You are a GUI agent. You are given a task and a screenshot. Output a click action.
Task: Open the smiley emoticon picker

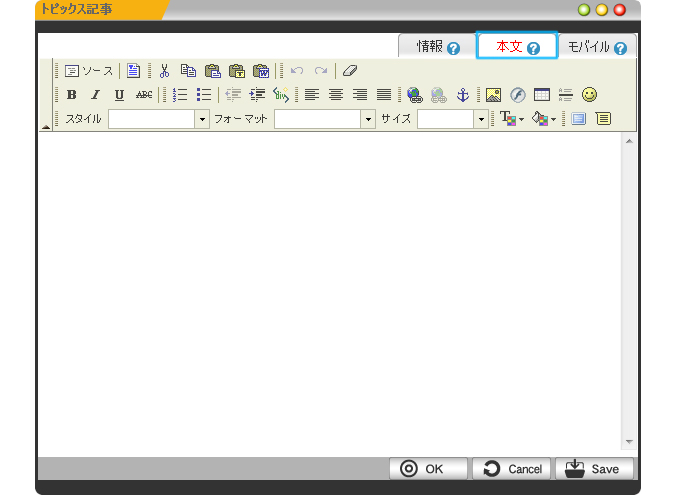pos(589,95)
